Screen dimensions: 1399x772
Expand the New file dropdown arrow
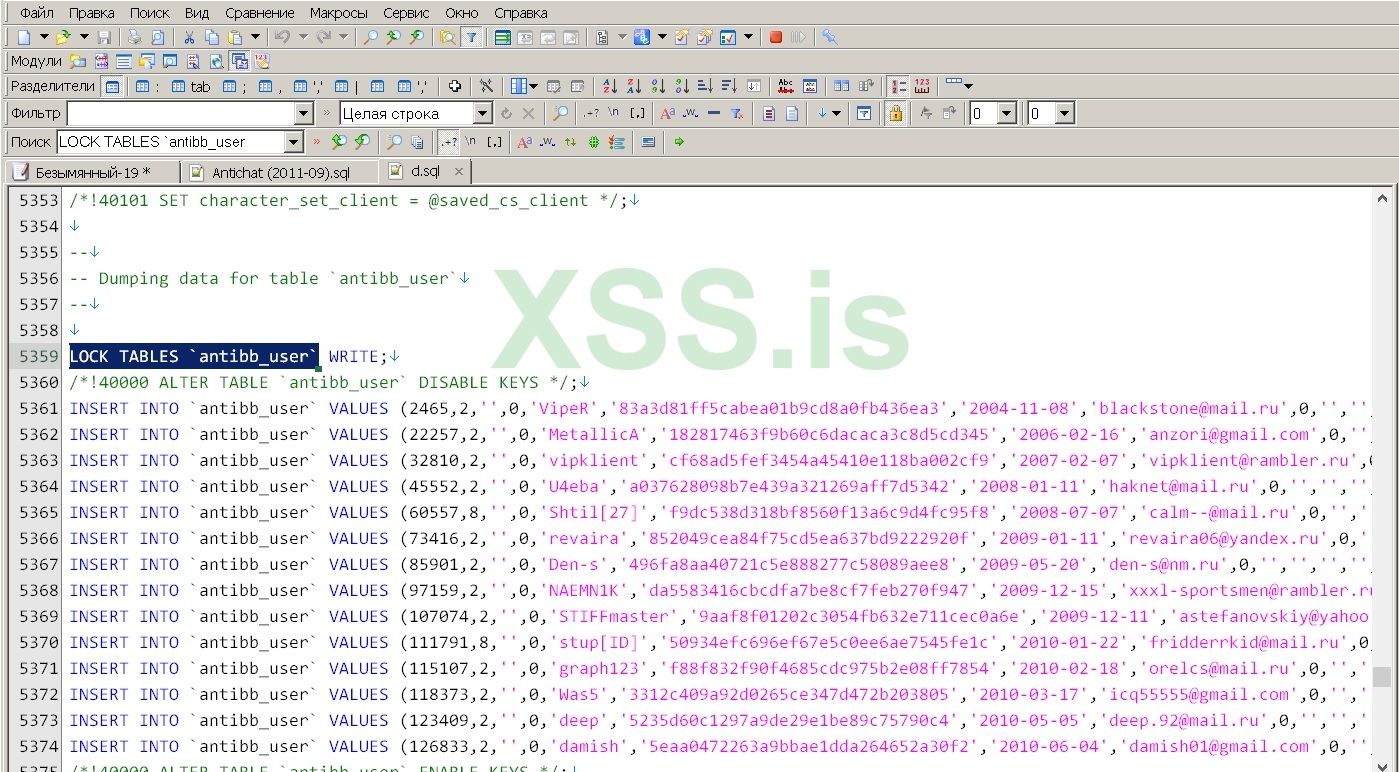(44, 37)
